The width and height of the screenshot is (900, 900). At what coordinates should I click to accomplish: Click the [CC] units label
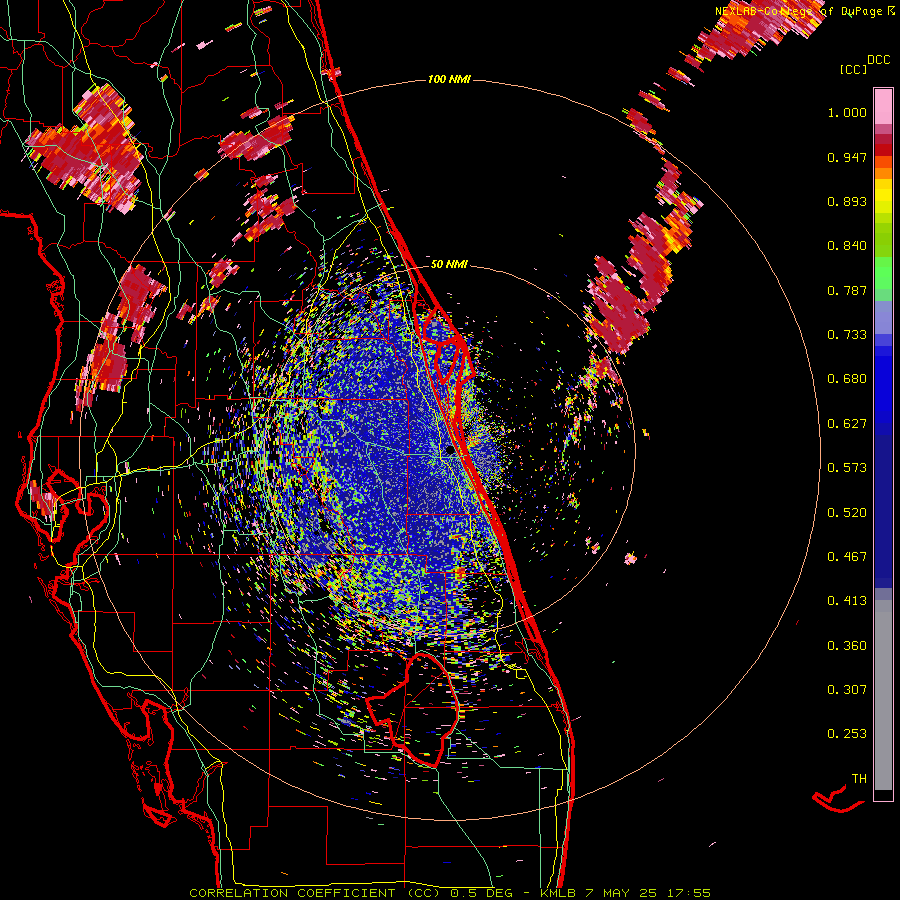tap(854, 69)
